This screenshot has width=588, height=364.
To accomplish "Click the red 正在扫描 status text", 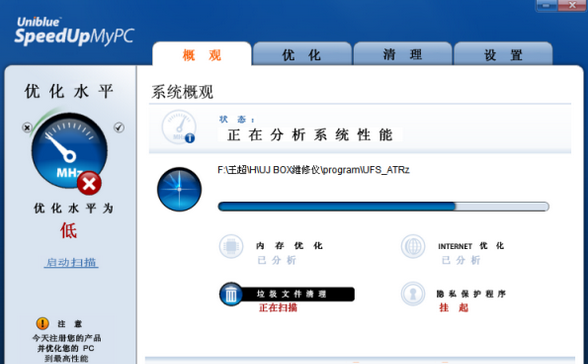I will click(x=278, y=308).
